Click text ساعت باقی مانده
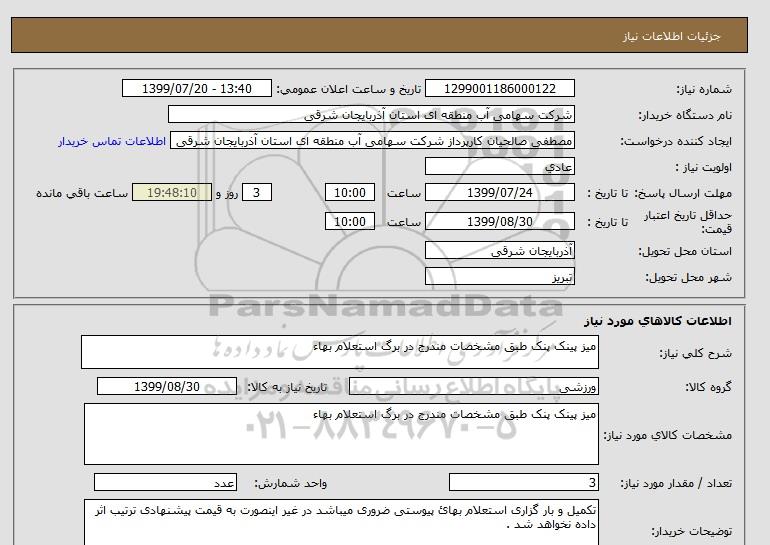 tap(82, 193)
